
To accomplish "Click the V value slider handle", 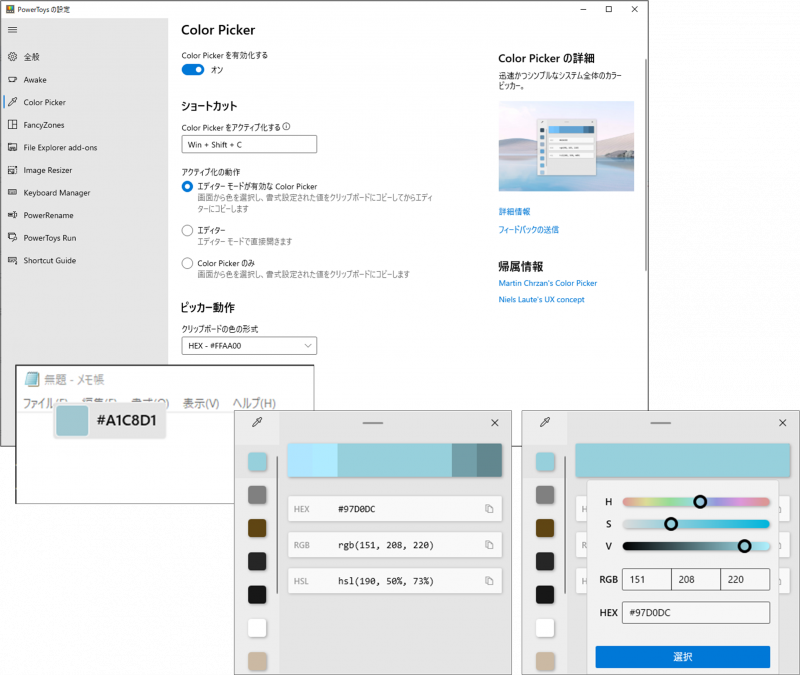I will (x=744, y=546).
